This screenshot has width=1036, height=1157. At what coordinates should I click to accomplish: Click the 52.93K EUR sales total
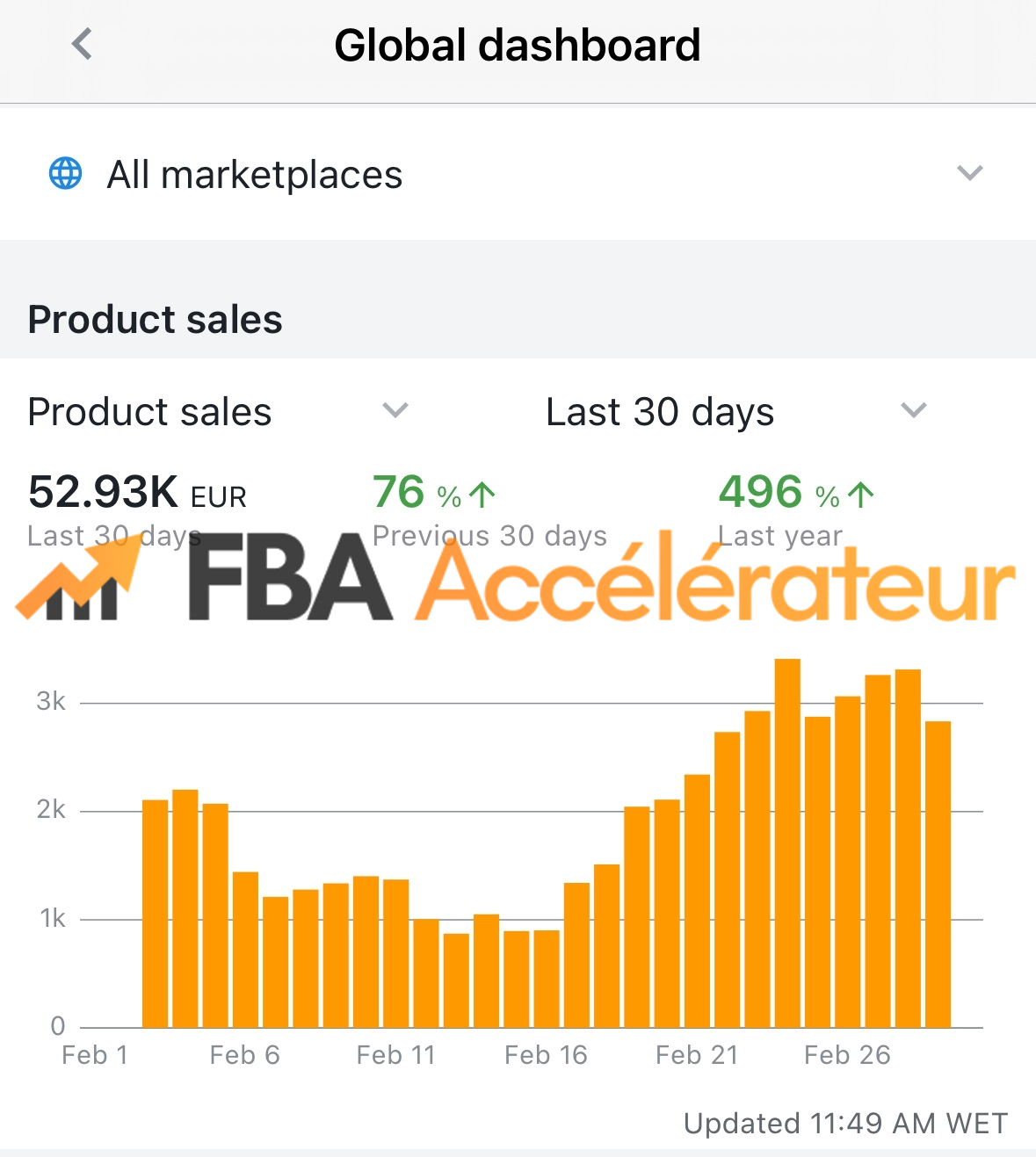(137, 492)
